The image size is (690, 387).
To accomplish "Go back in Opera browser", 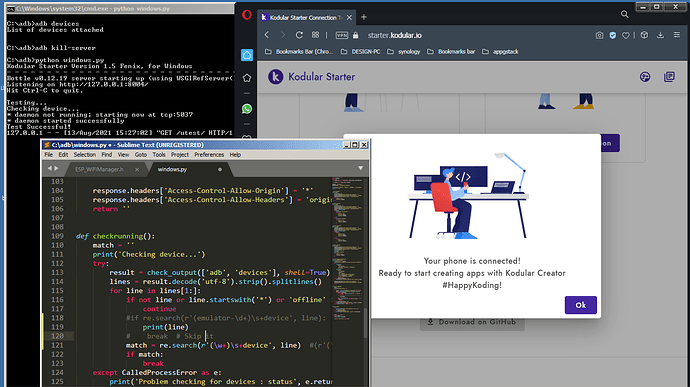I will click(267, 35).
